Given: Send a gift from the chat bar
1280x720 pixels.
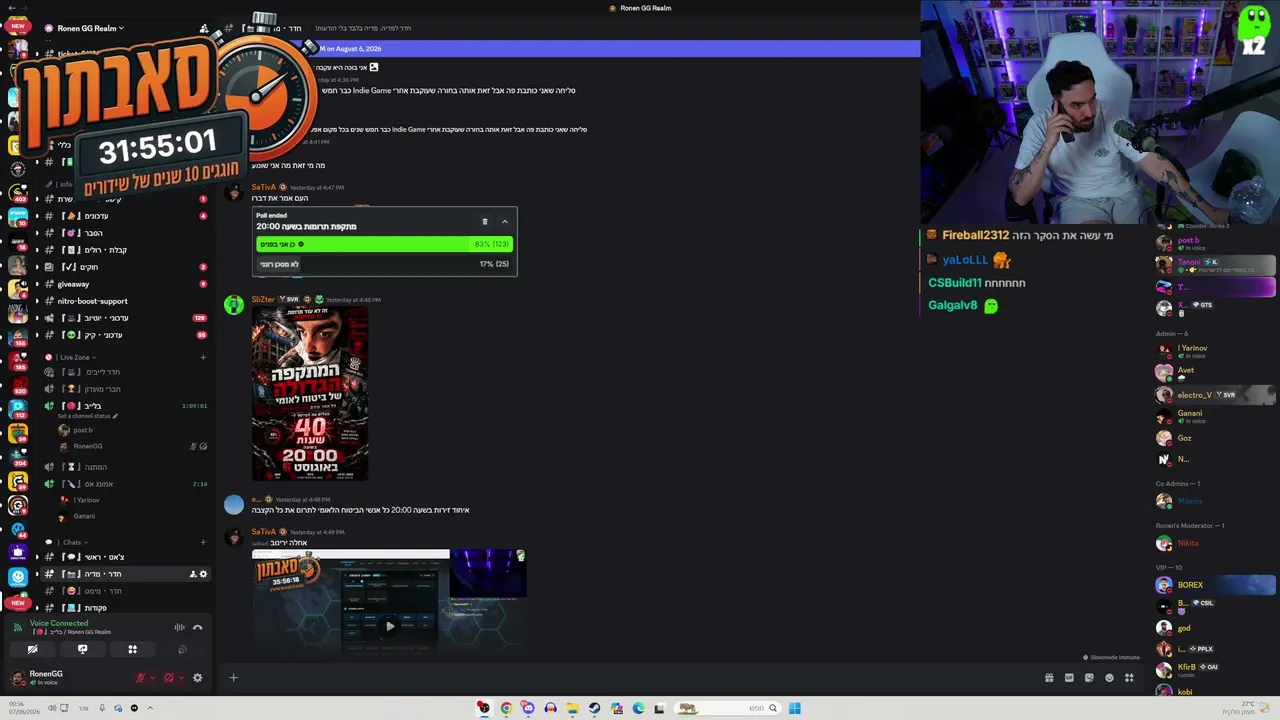Looking at the screenshot, I should tap(1049, 678).
